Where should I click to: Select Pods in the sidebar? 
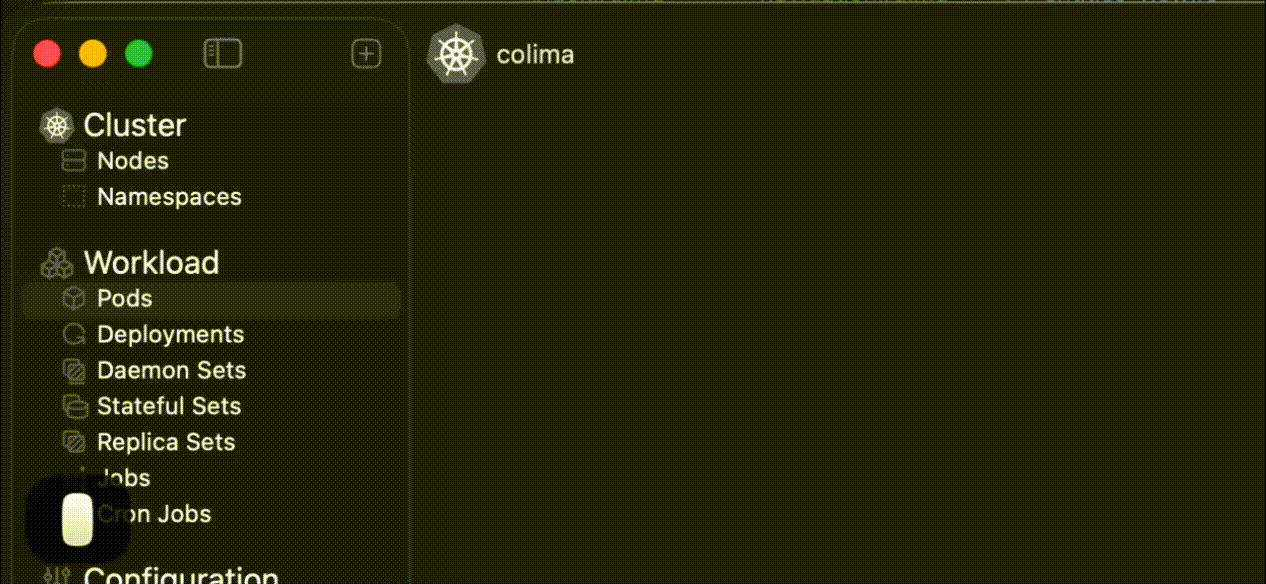click(x=124, y=299)
